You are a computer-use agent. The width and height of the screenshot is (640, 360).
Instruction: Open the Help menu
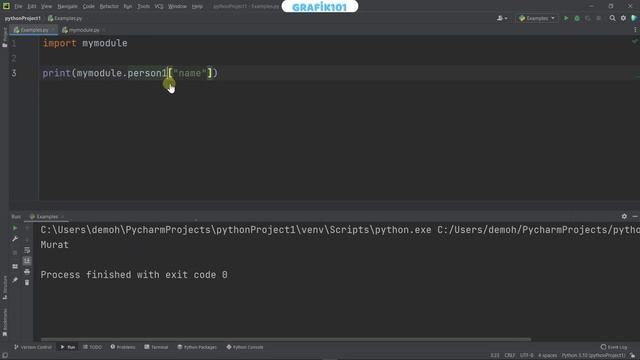(x=197, y=7)
